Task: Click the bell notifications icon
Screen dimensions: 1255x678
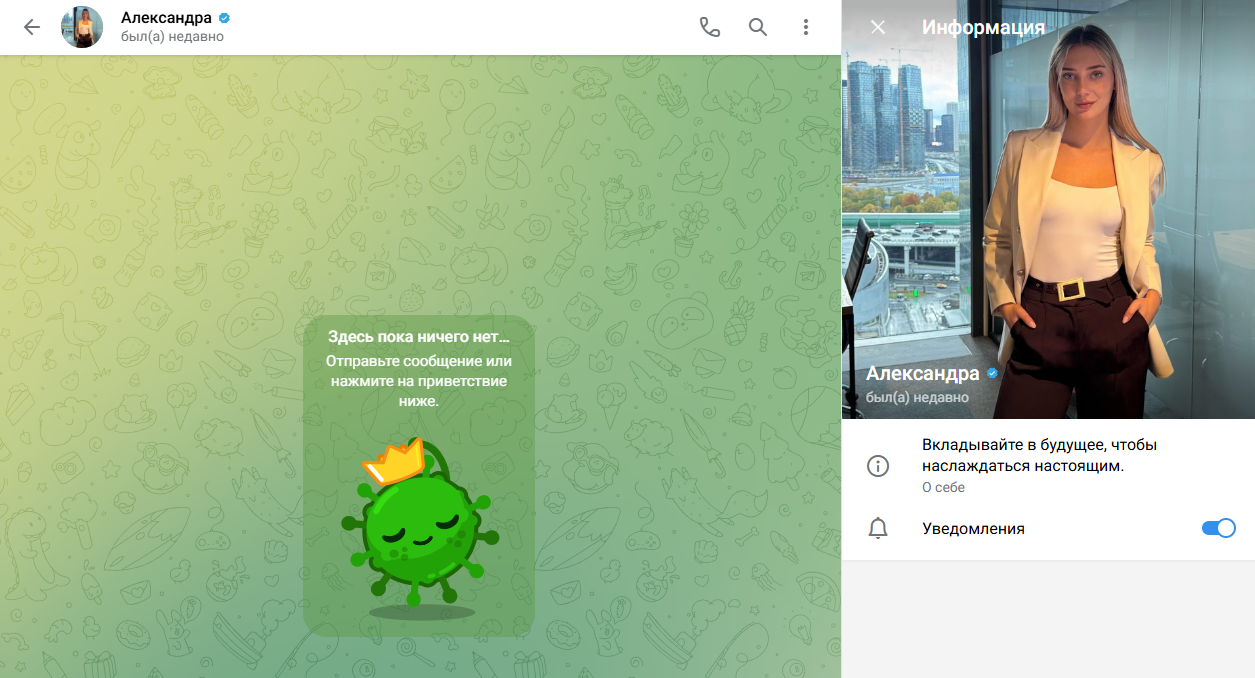Action: coord(878,528)
